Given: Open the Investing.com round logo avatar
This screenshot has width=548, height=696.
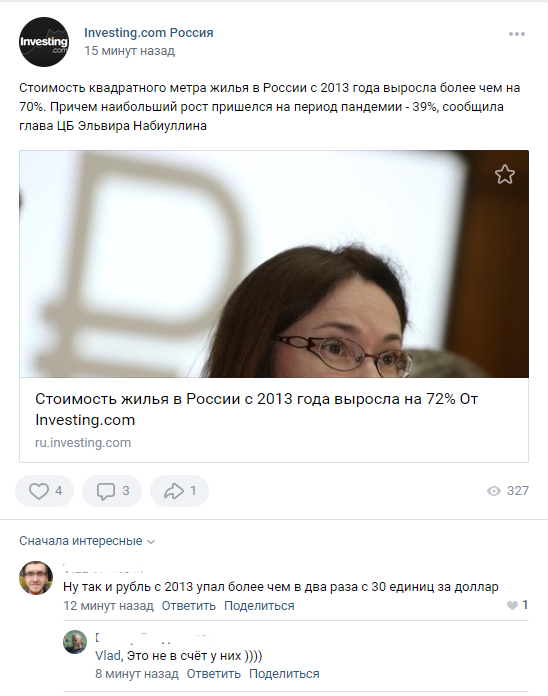Looking at the screenshot, I should pos(44,42).
